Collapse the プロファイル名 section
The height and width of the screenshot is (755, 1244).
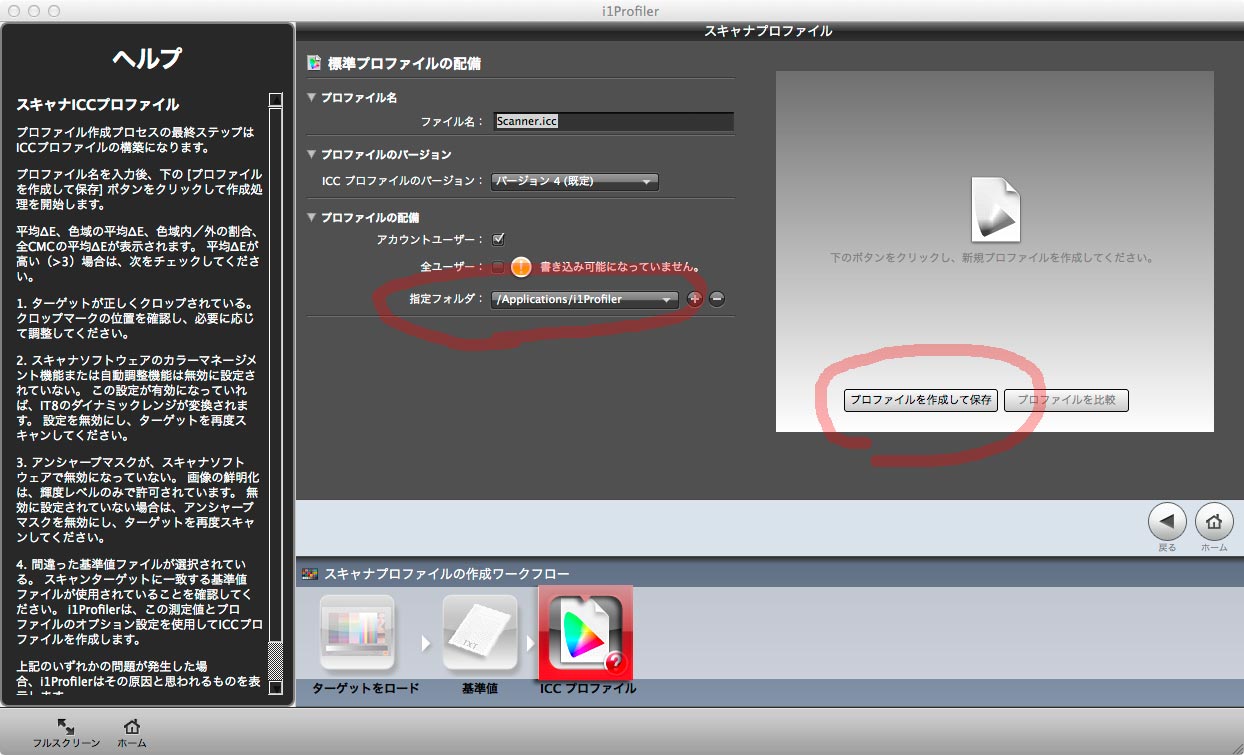312,98
